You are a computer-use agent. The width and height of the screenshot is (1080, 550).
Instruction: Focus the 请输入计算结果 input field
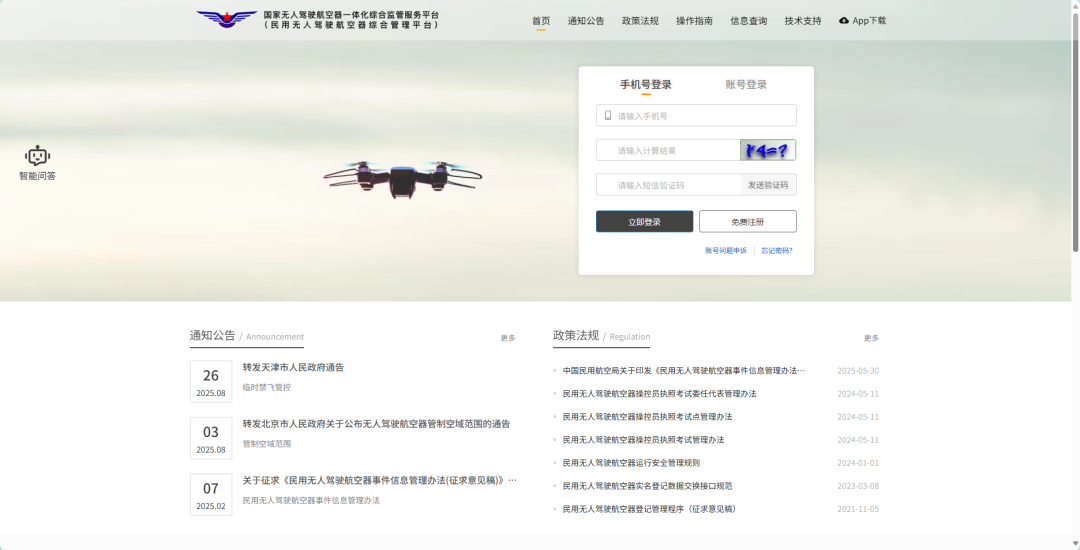pos(668,151)
